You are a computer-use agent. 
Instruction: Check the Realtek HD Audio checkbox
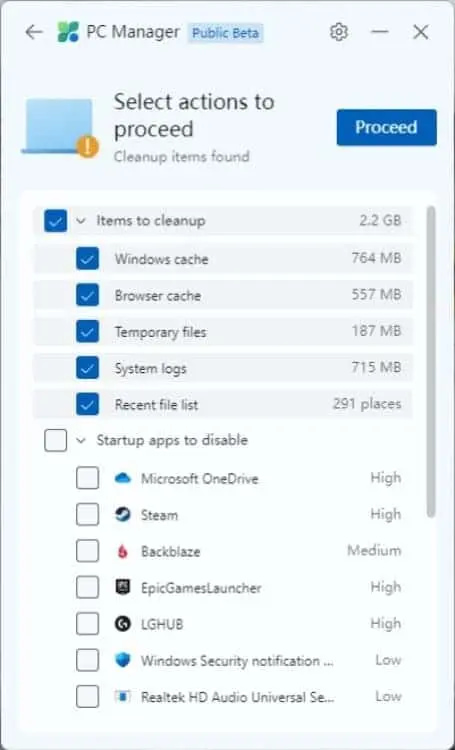(x=88, y=696)
